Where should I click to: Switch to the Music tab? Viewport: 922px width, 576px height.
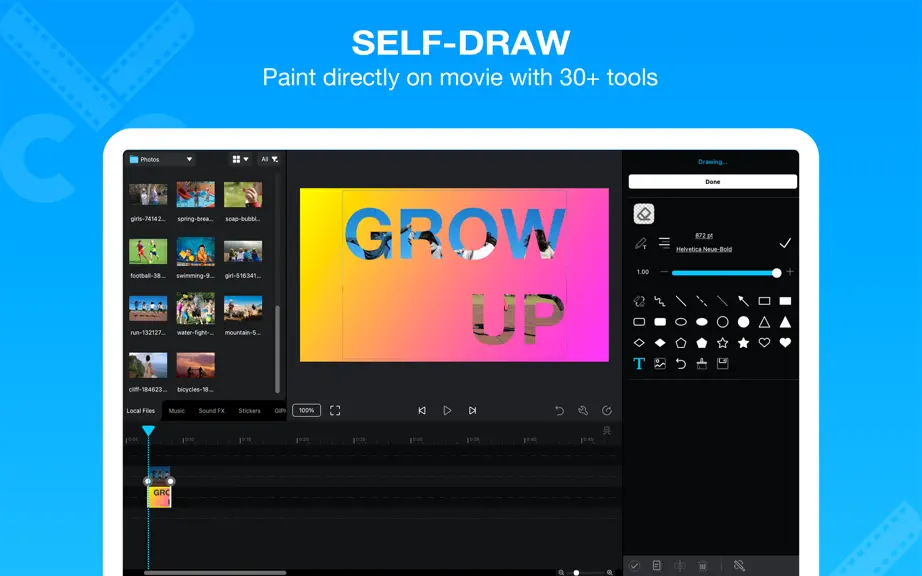[x=176, y=411]
